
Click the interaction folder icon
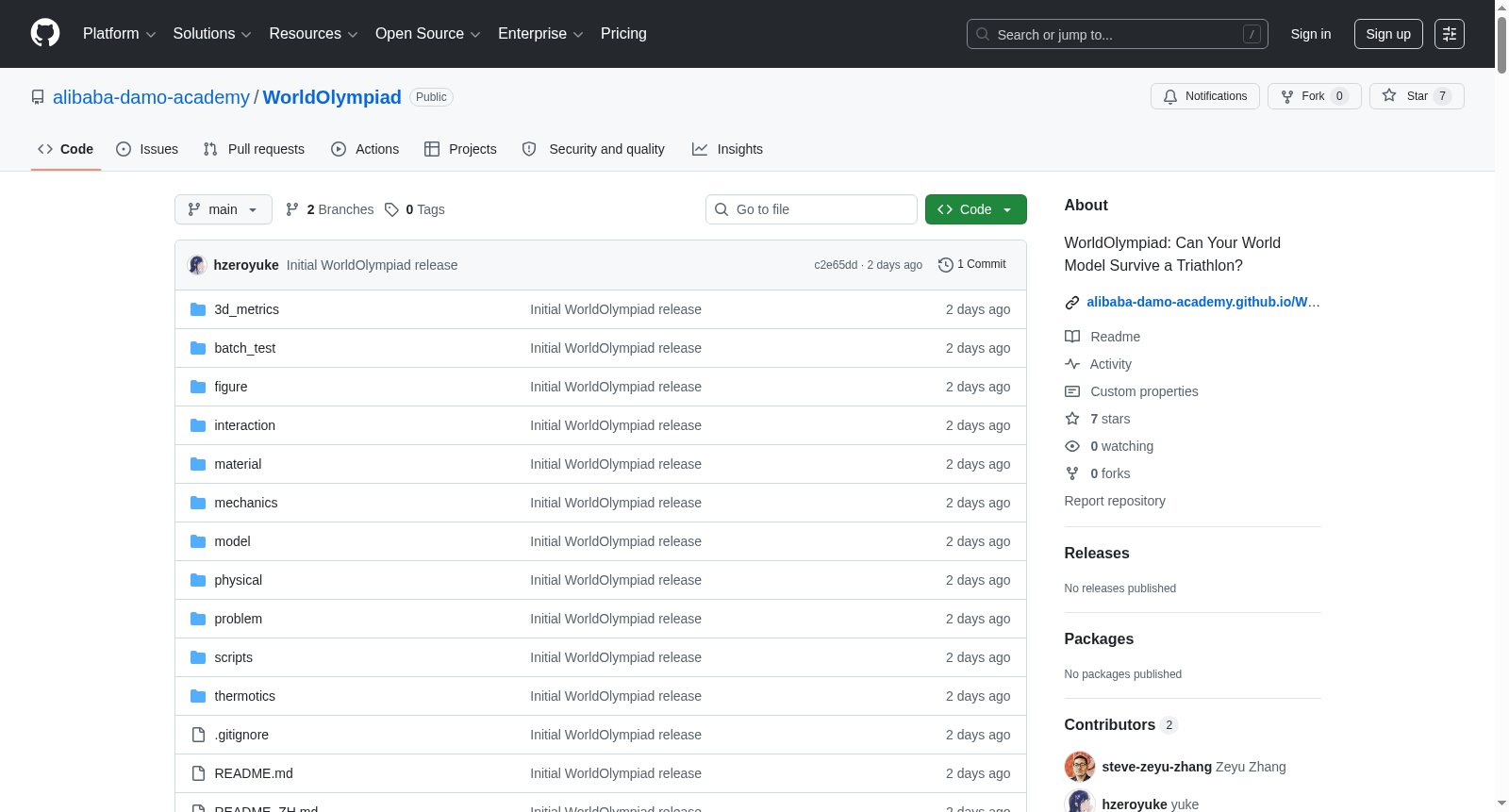[x=198, y=425]
